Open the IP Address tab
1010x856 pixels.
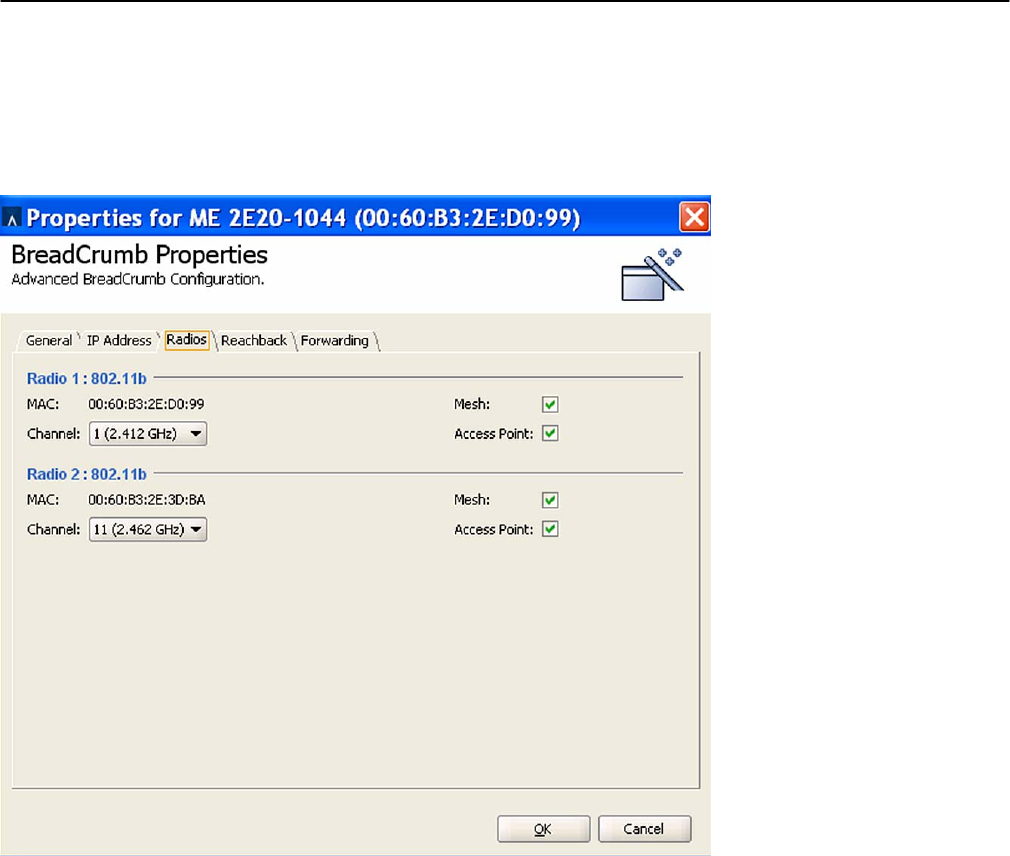coord(119,340)
